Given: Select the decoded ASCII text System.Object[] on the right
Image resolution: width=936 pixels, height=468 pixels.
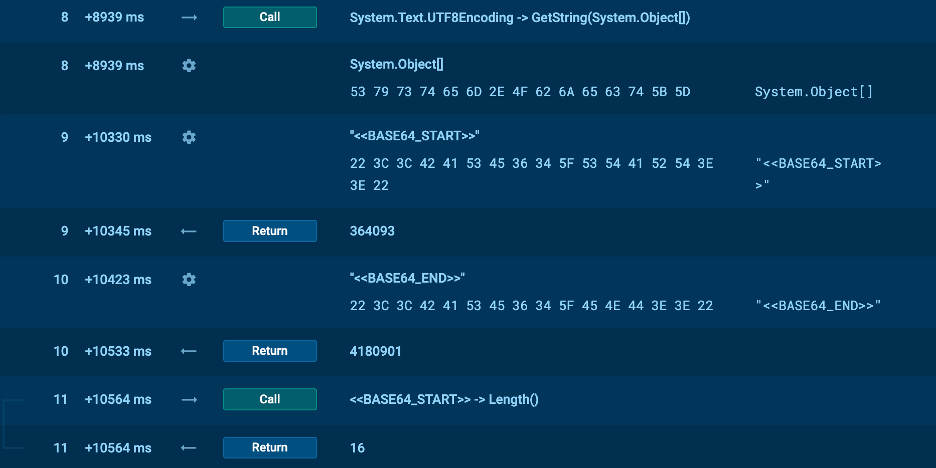Looking at the screenshot, I should pyautogui.click(x=813, y=92).
